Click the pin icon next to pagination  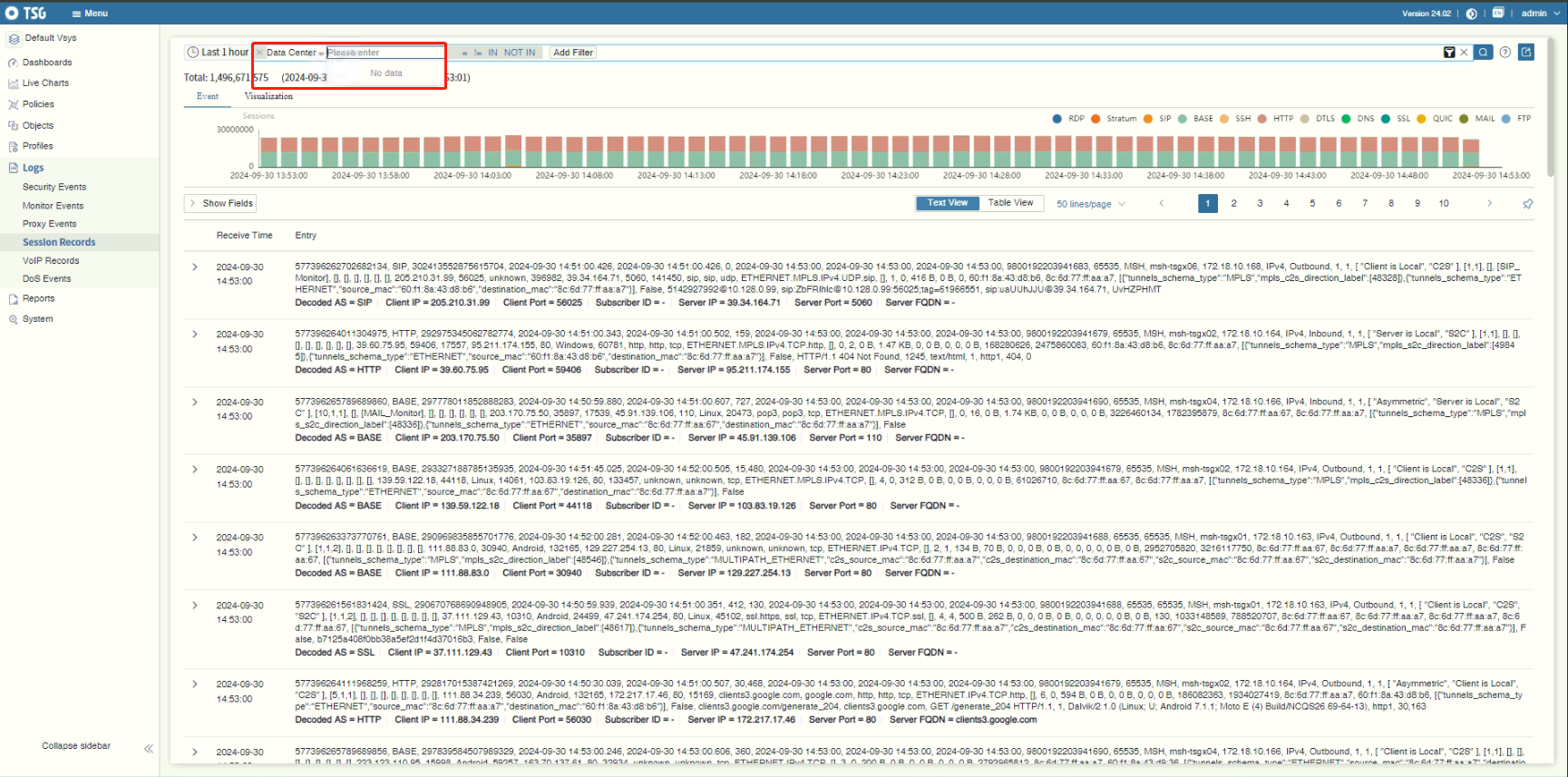(1527, 204)
